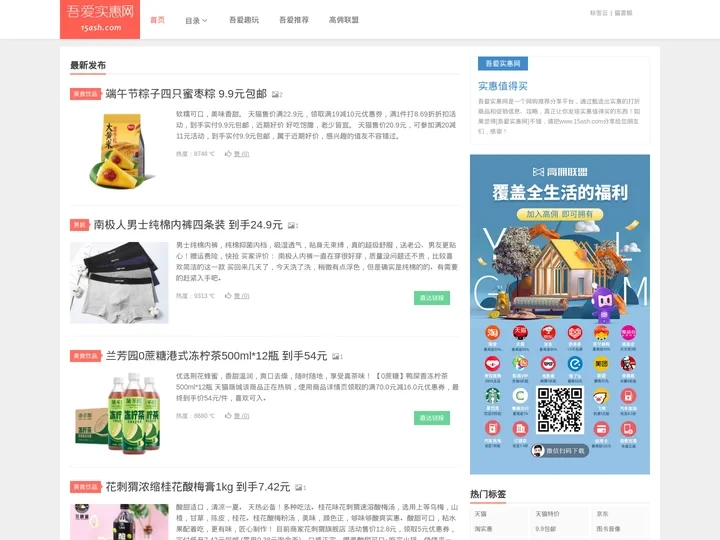
Task: Click the 飞猪 Fliggy icon in the banner
Action: click(601, 396)
